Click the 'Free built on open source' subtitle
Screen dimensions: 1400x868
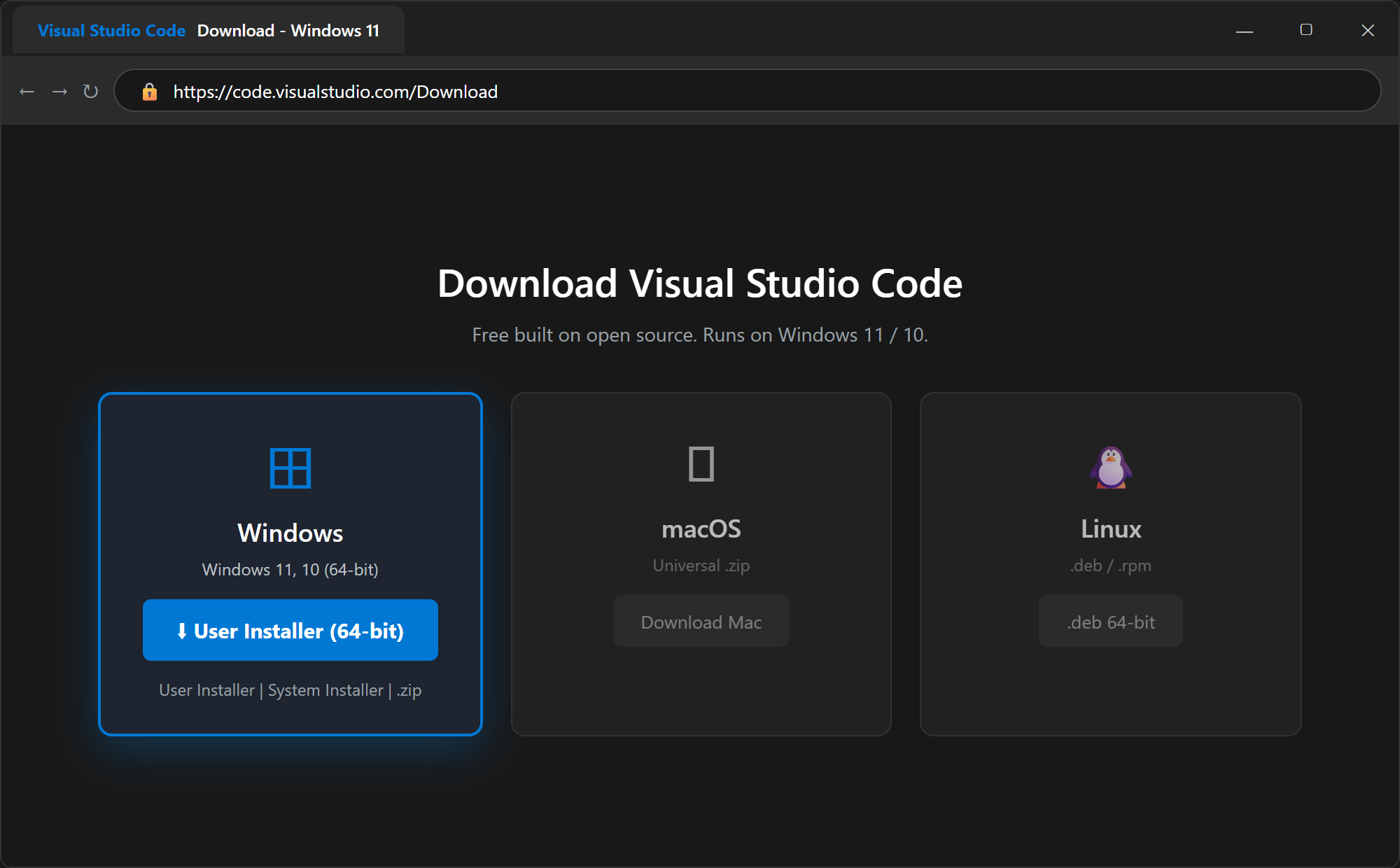(700, 335)
